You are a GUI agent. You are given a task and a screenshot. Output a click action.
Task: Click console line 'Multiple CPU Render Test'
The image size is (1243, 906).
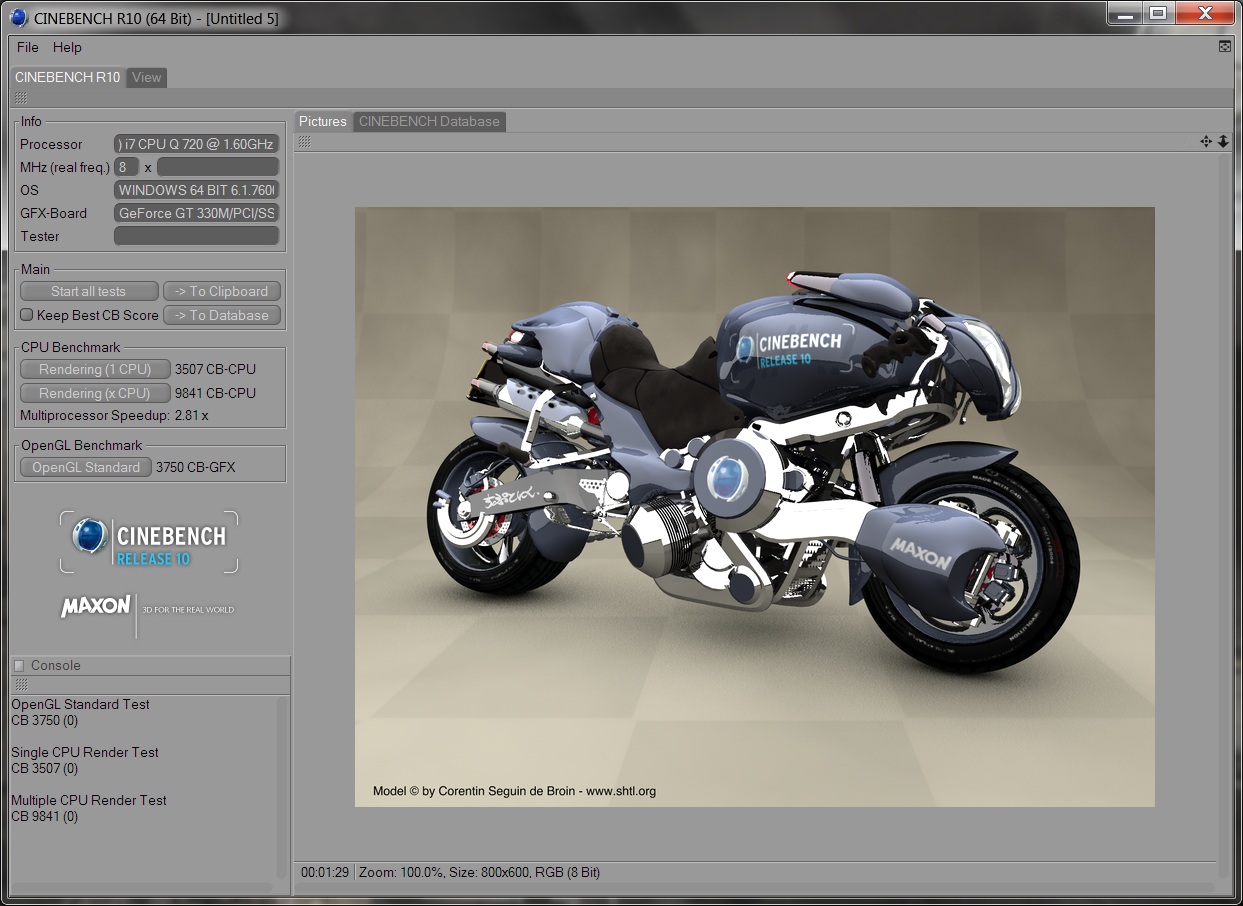pos(89,800)
